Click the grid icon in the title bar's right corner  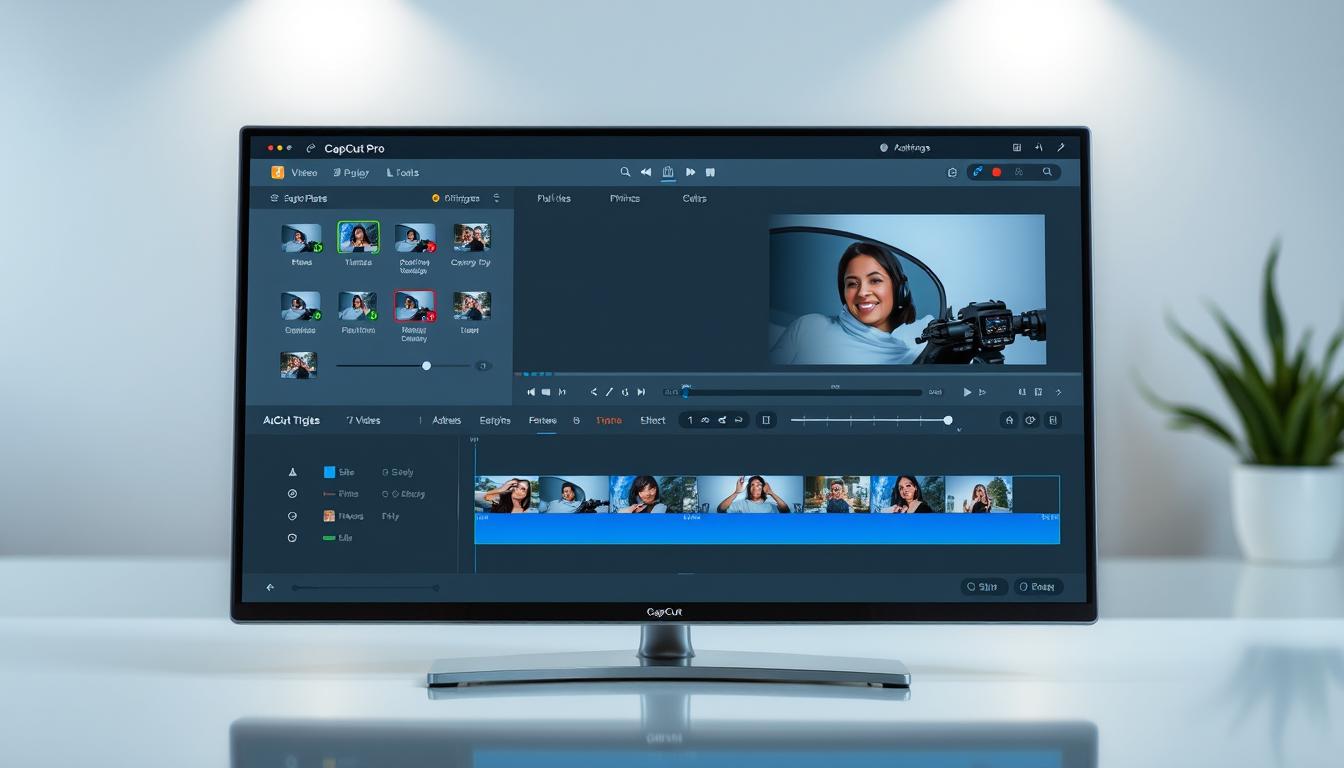1017,147
